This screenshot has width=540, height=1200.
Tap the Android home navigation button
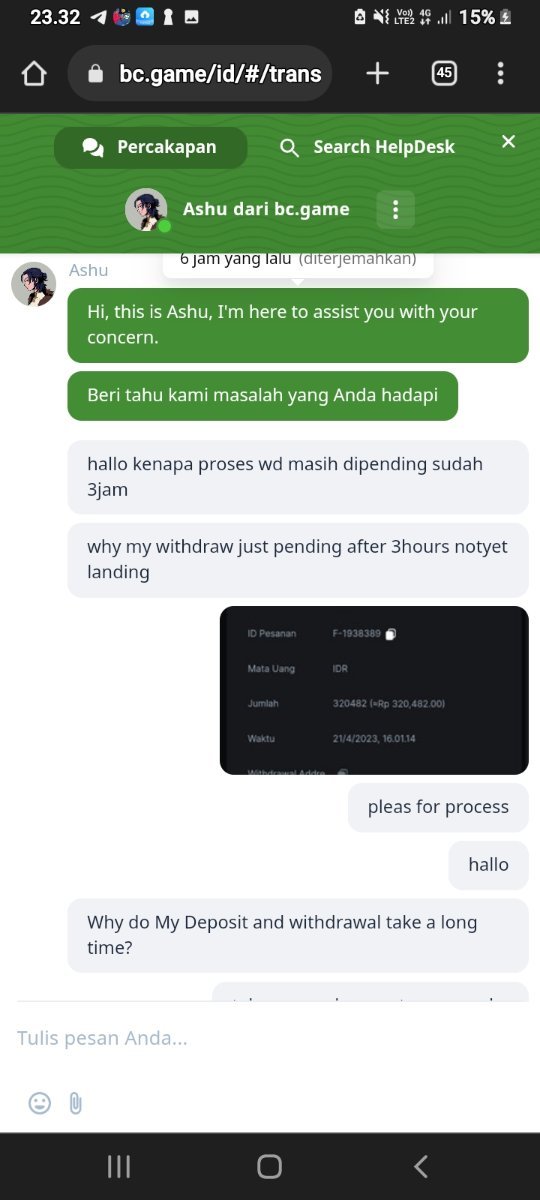[269, 1166]
